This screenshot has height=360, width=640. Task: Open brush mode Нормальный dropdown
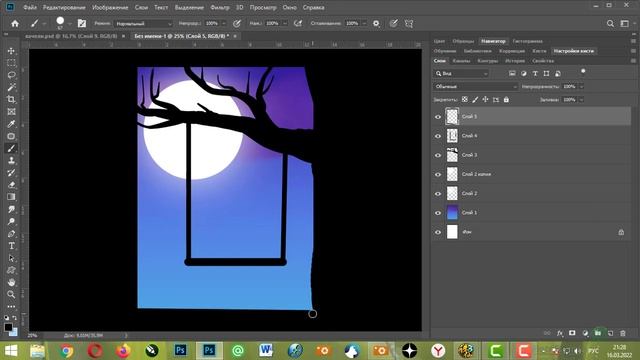(143, 24)
